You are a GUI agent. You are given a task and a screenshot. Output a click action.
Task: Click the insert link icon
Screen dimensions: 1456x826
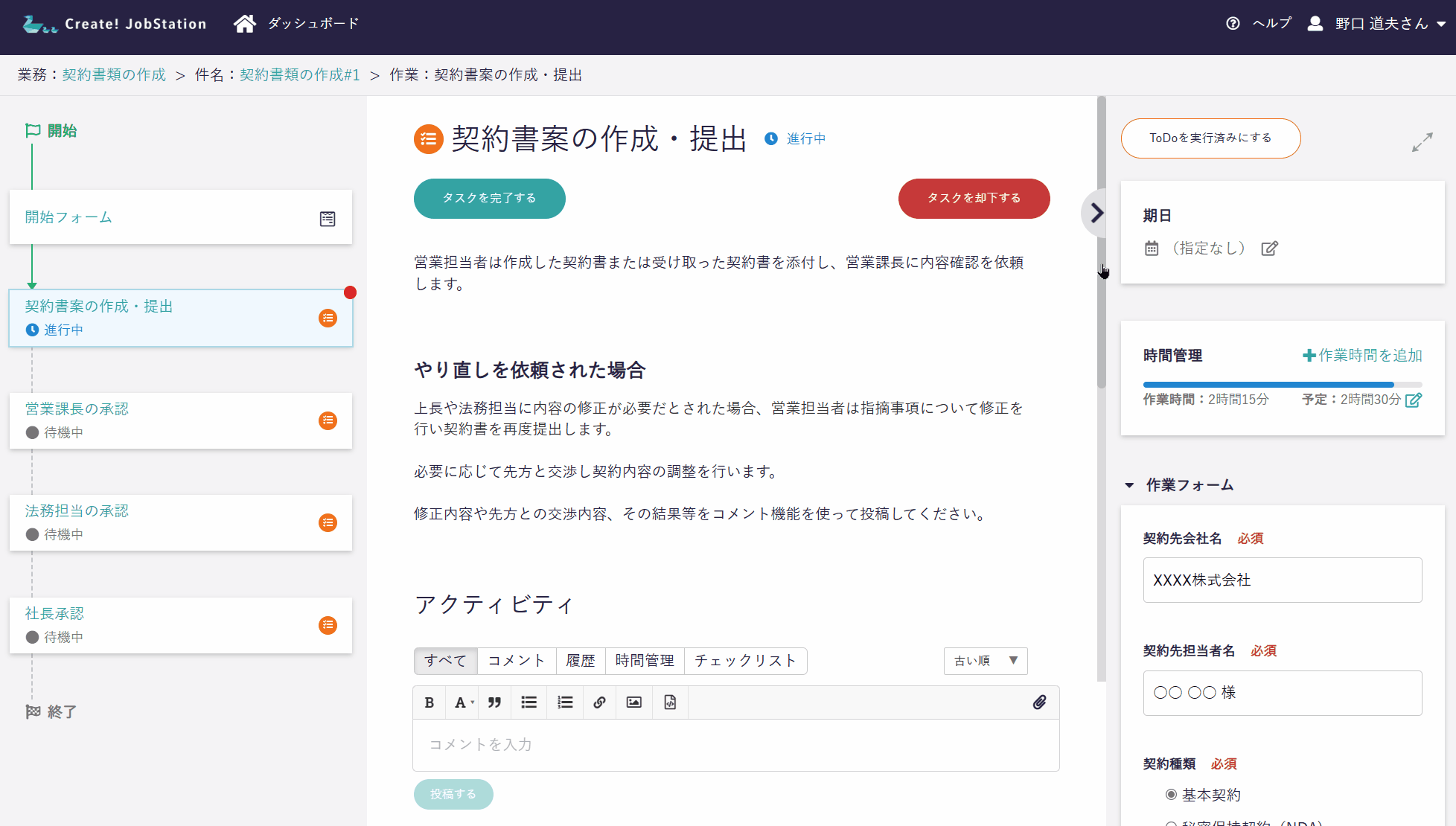(x=599, y=702)
